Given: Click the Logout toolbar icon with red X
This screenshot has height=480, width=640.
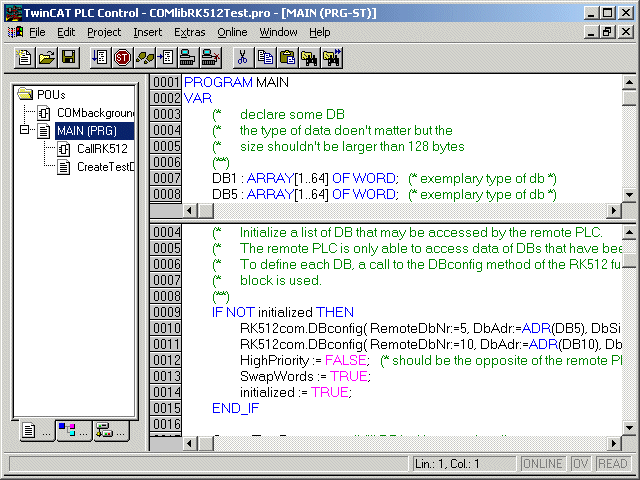Looking at the screenshot, I should tap(209, 57).
